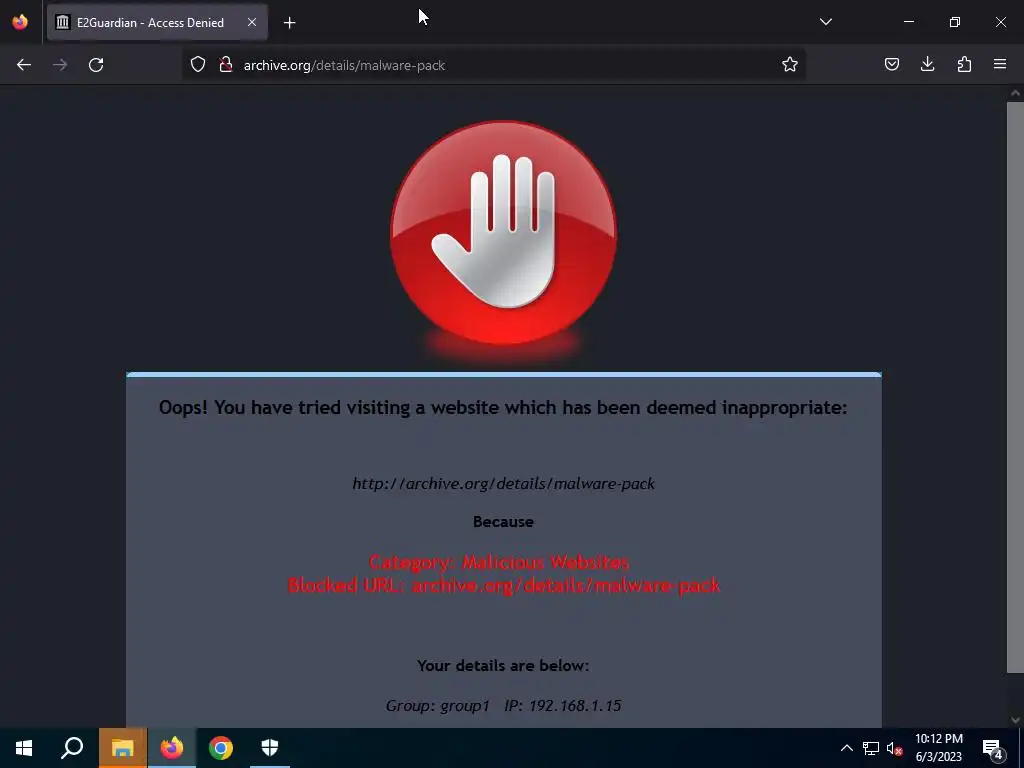Click the "Oops! You have tried visiting" heading
This screenshot has width=1024, height=768.
[503, 408]
